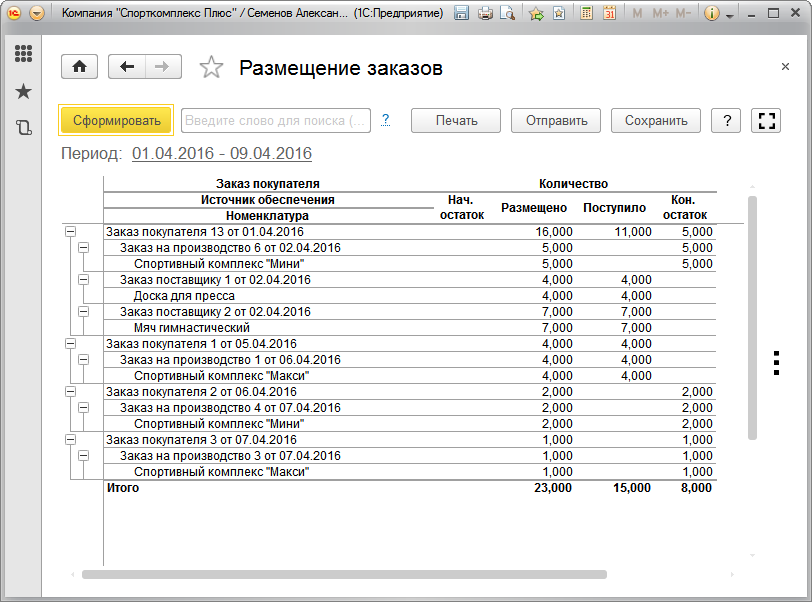Toggle full screen report view
This screenshot has width=812, height=602.
click(767, 120)
